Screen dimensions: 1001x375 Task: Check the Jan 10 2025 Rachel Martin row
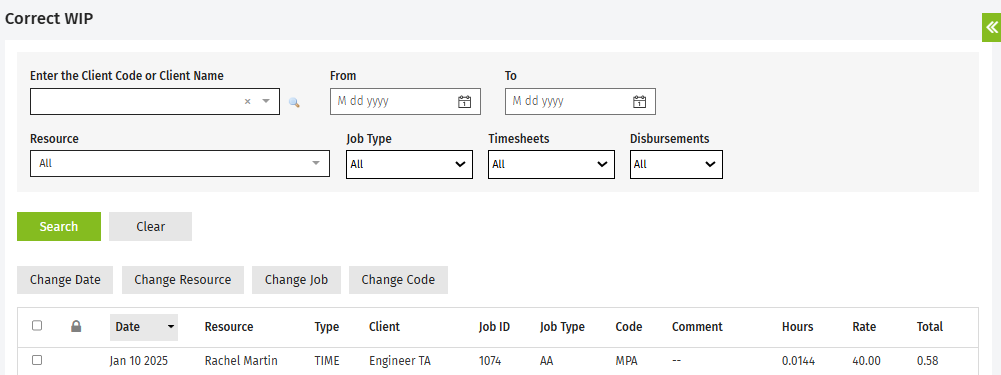pos(37,360)
